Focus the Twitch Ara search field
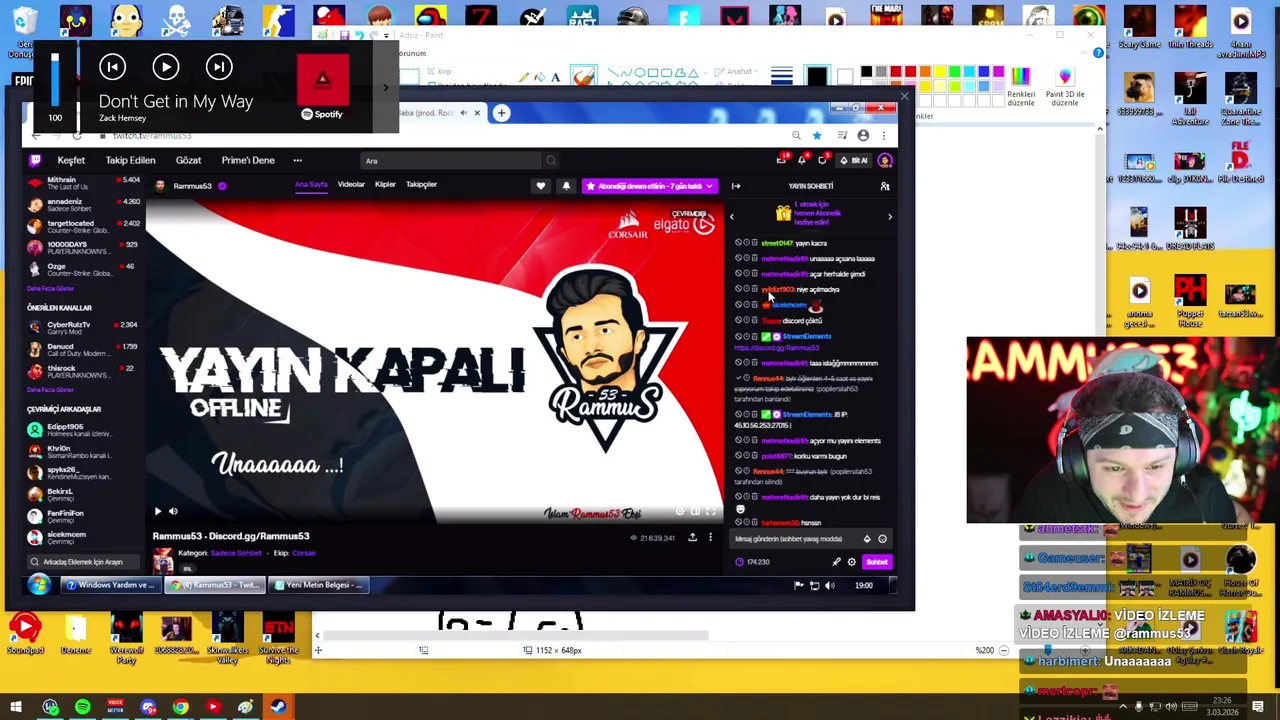This screenshot has height=720, width=1280. pyautogui.click(x=452, y=160)
